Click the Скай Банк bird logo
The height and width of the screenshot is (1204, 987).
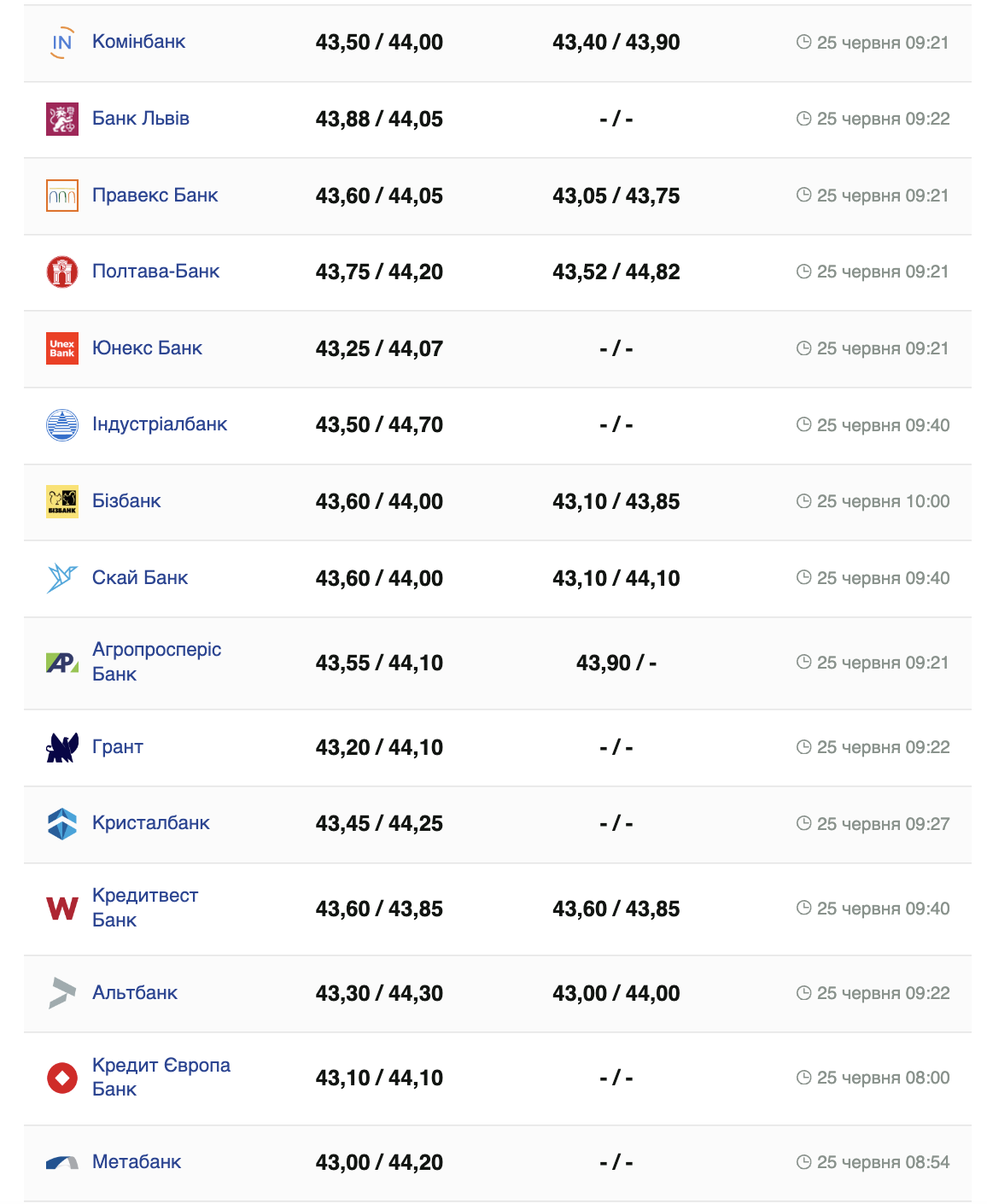[x=61, y=578]
